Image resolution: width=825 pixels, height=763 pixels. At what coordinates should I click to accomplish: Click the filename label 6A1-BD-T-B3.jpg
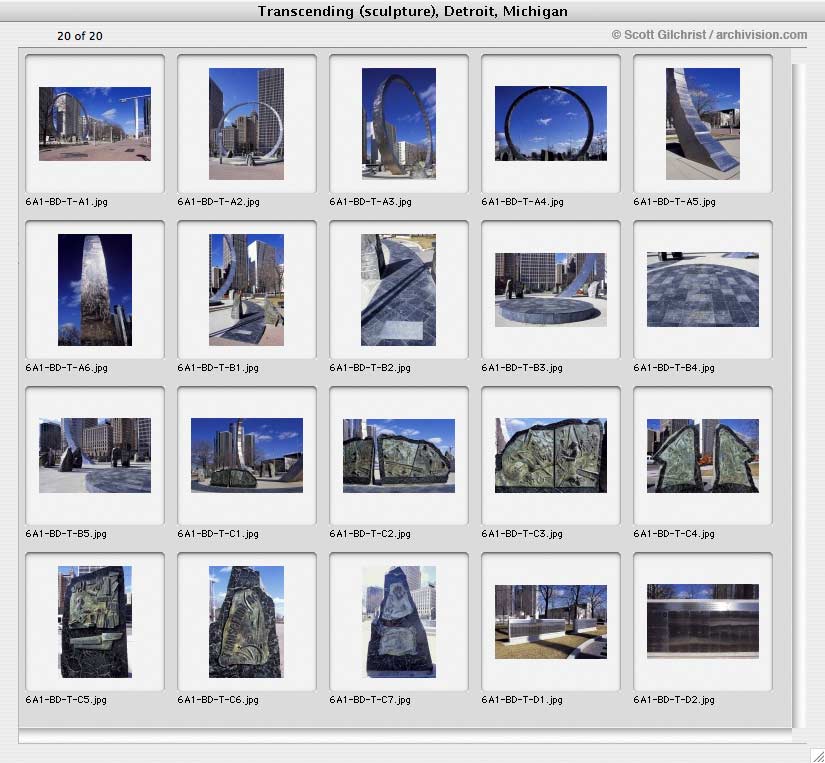pyautogui.click(x=522, y=368)
